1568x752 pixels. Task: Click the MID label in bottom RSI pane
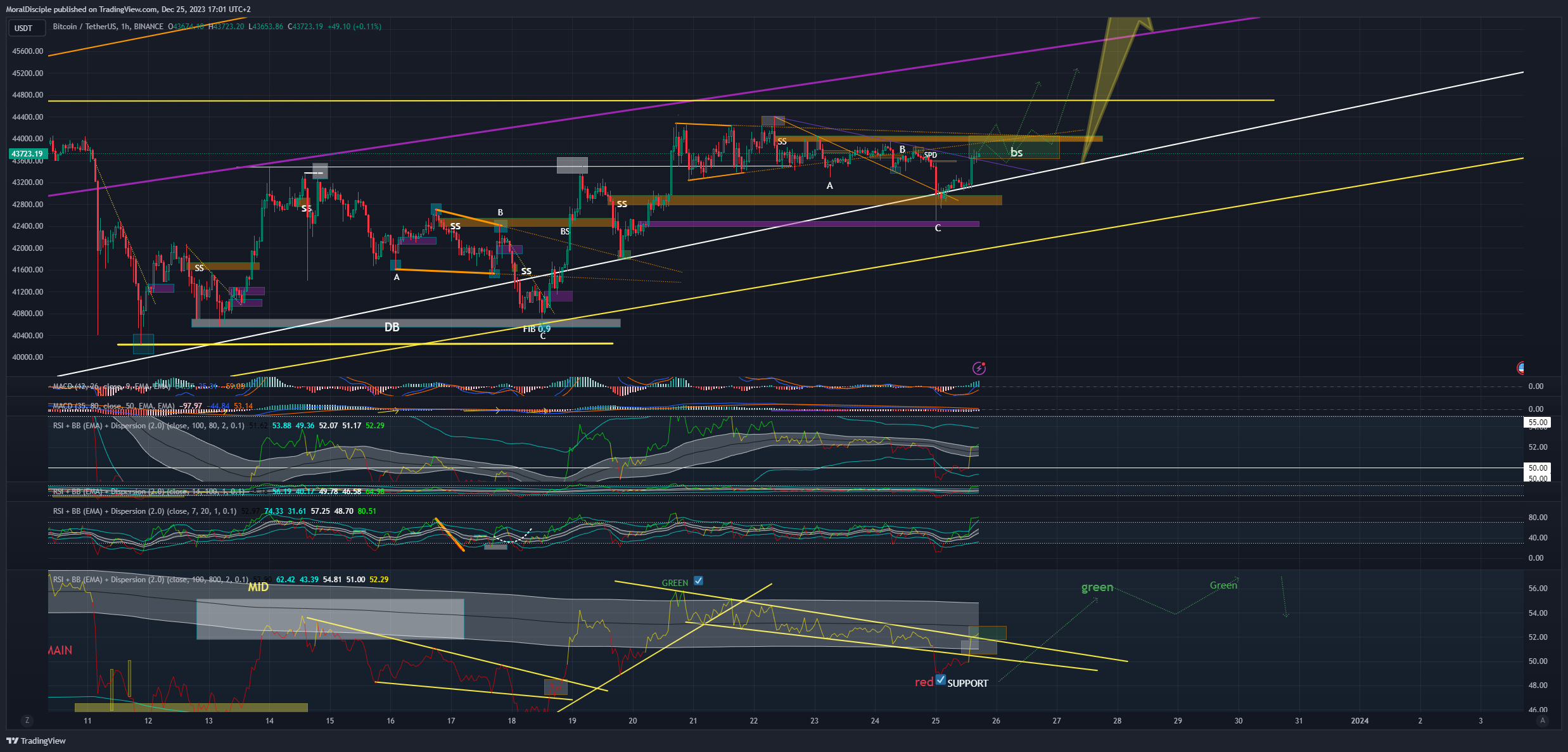[258, 587]
